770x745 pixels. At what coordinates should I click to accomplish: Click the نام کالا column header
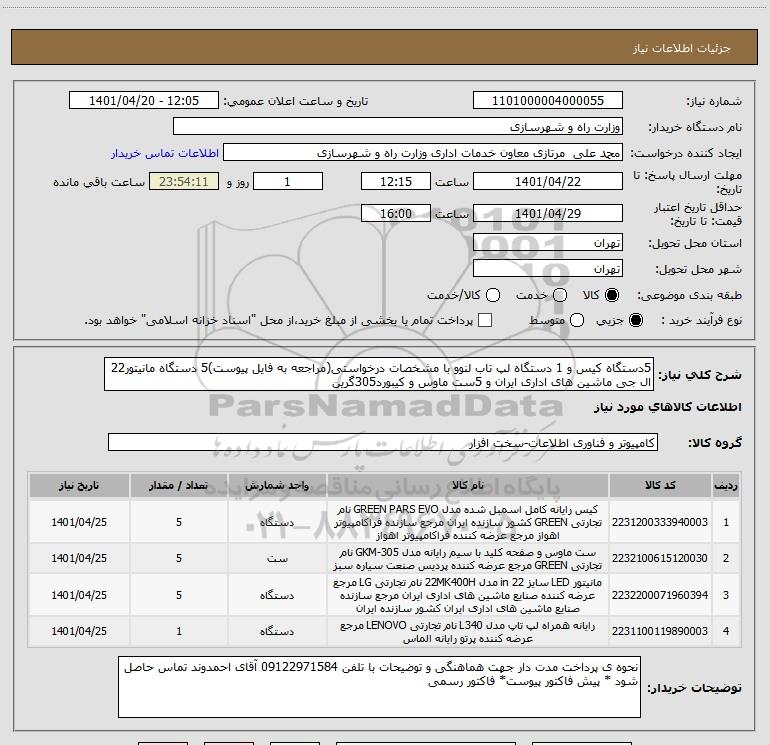468,485
